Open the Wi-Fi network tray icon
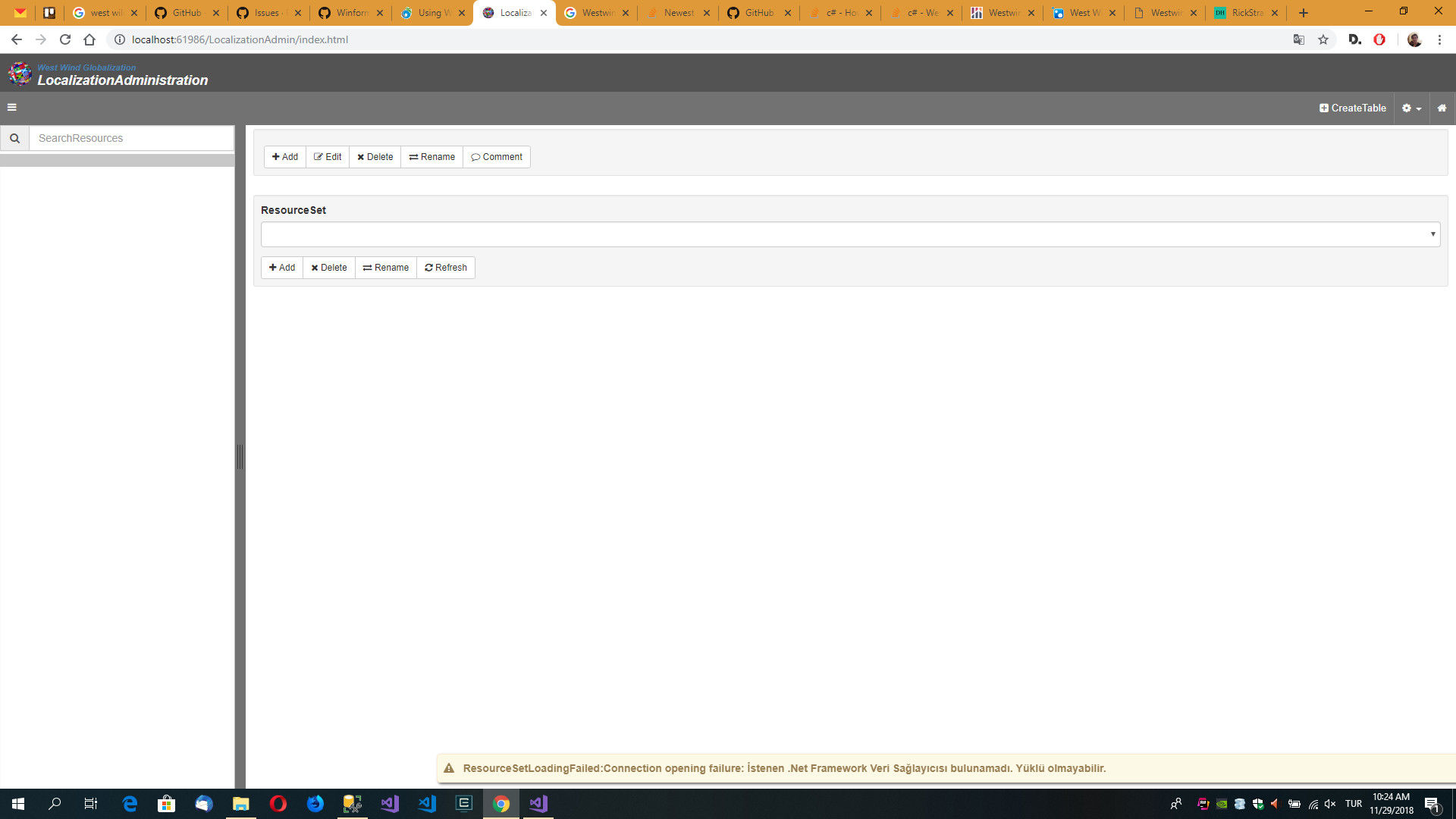 point(1313,804)
